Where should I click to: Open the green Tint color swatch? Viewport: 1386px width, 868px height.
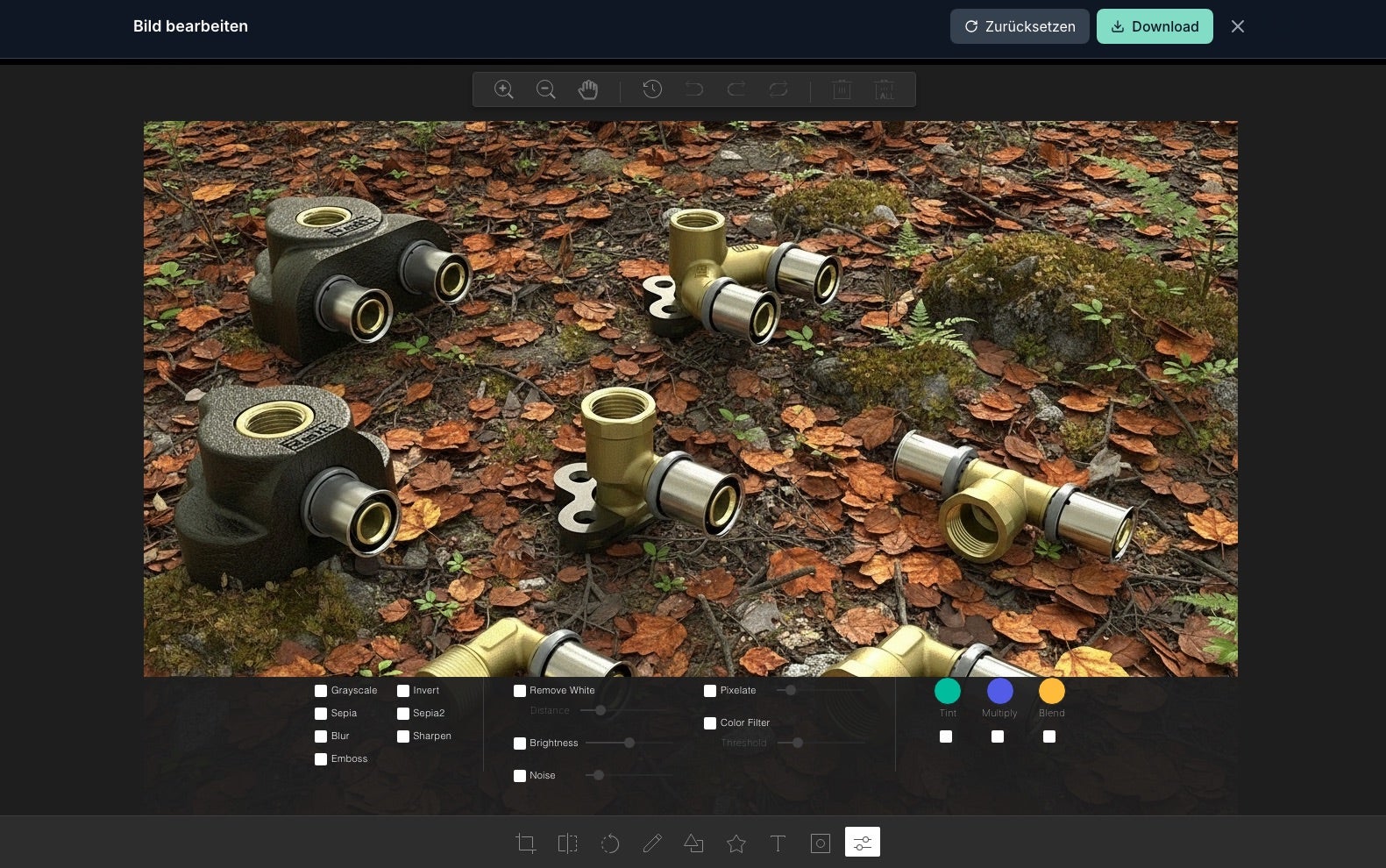tap(948, 691)
